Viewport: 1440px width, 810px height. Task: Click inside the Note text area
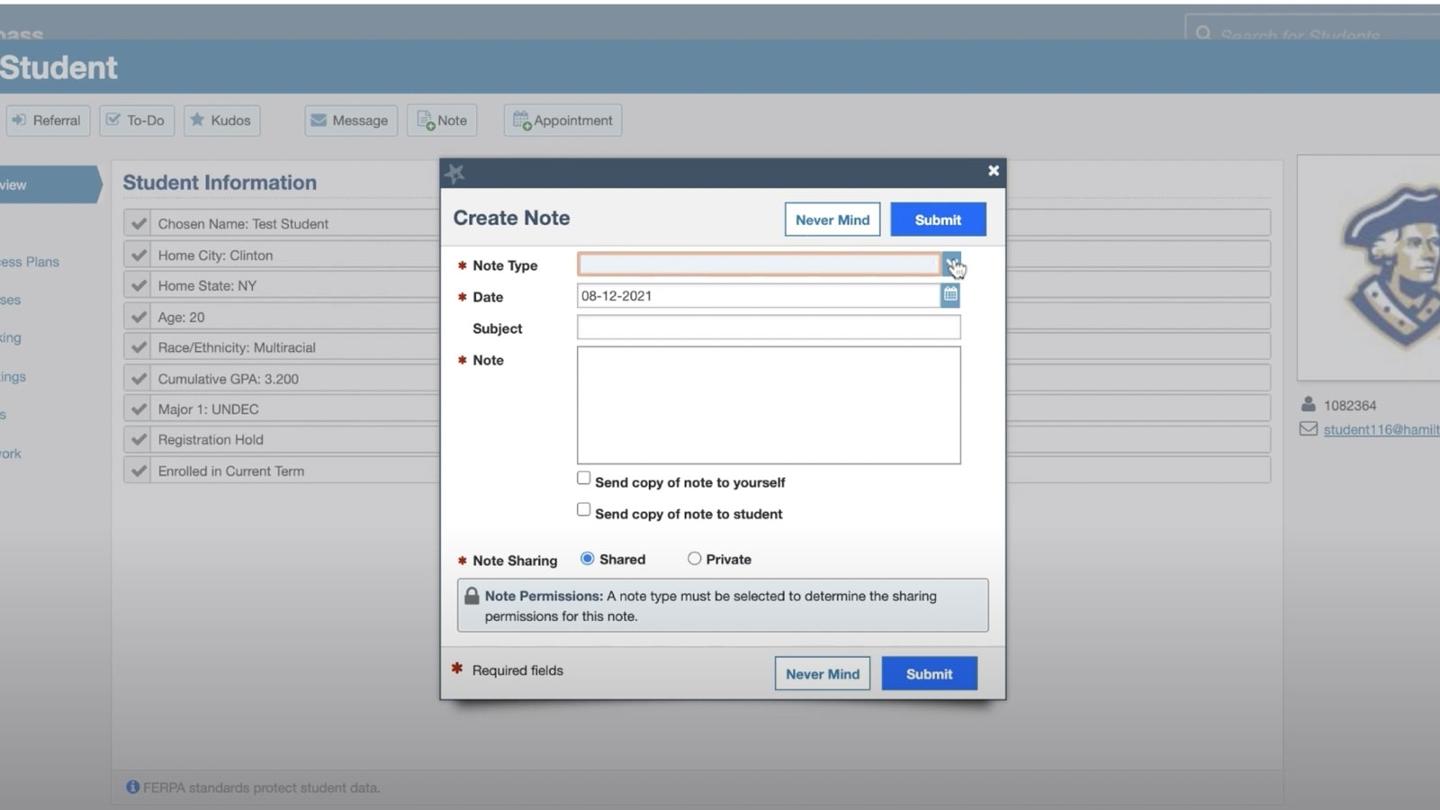pyautogui.click(x=769, y=405)
